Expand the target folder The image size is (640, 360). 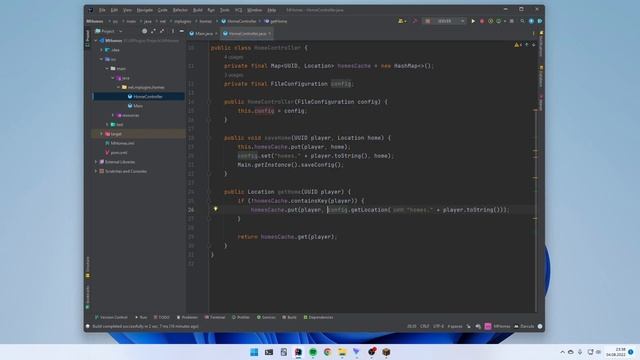102,134
